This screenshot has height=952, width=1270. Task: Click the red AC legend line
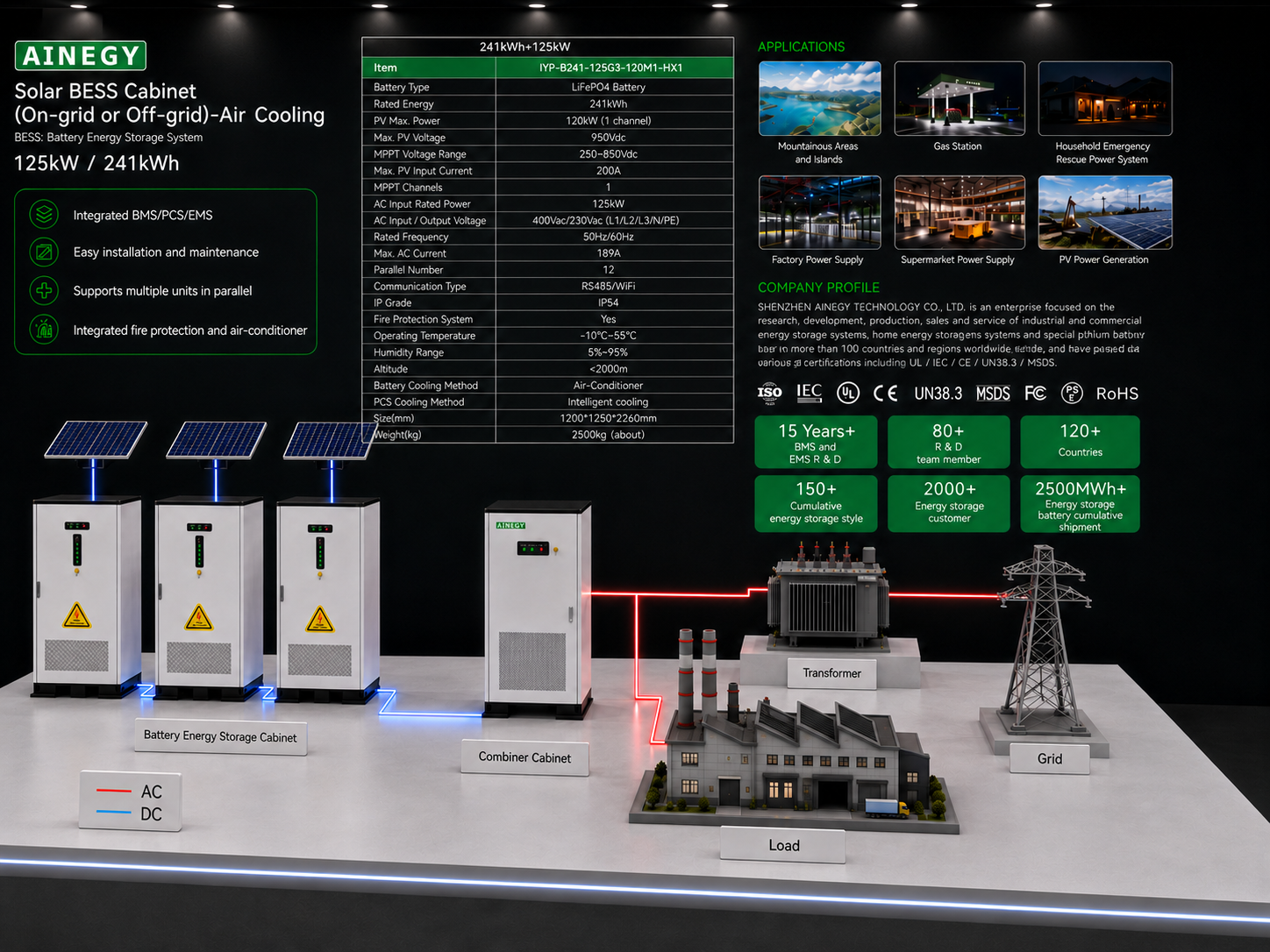pos(113,791)
